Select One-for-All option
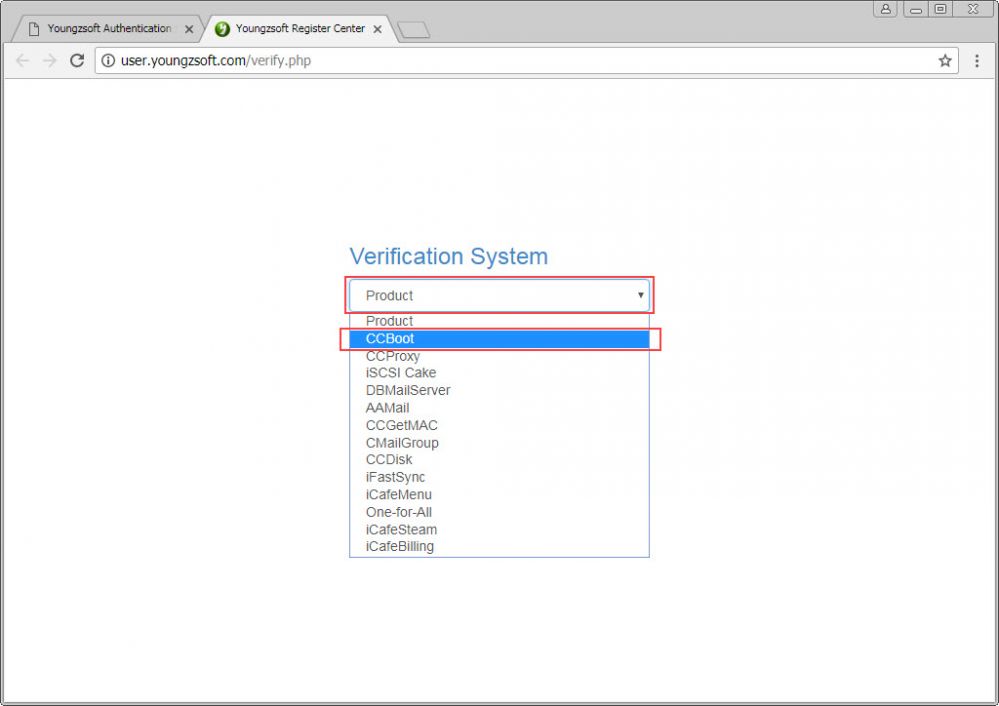999x706 pixels. 500,512
